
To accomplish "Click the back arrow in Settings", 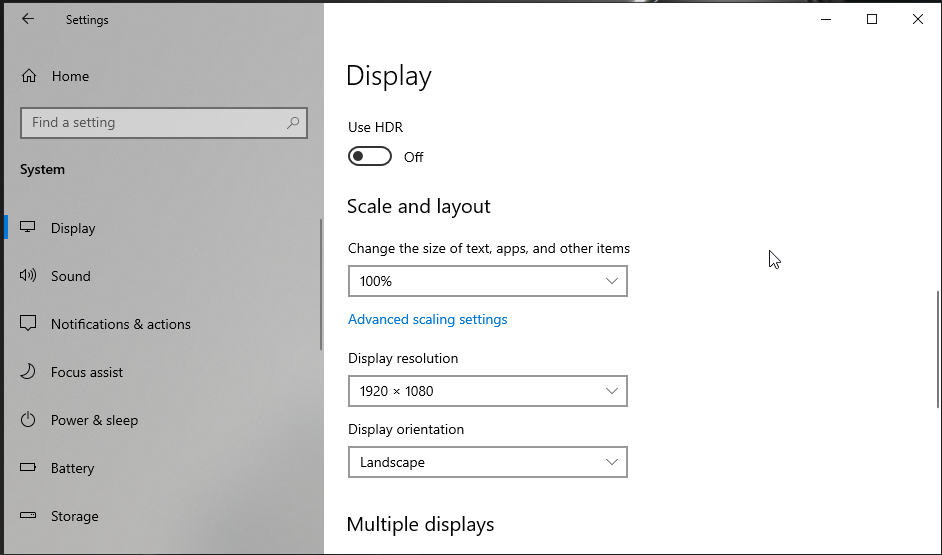I will 28,19.
